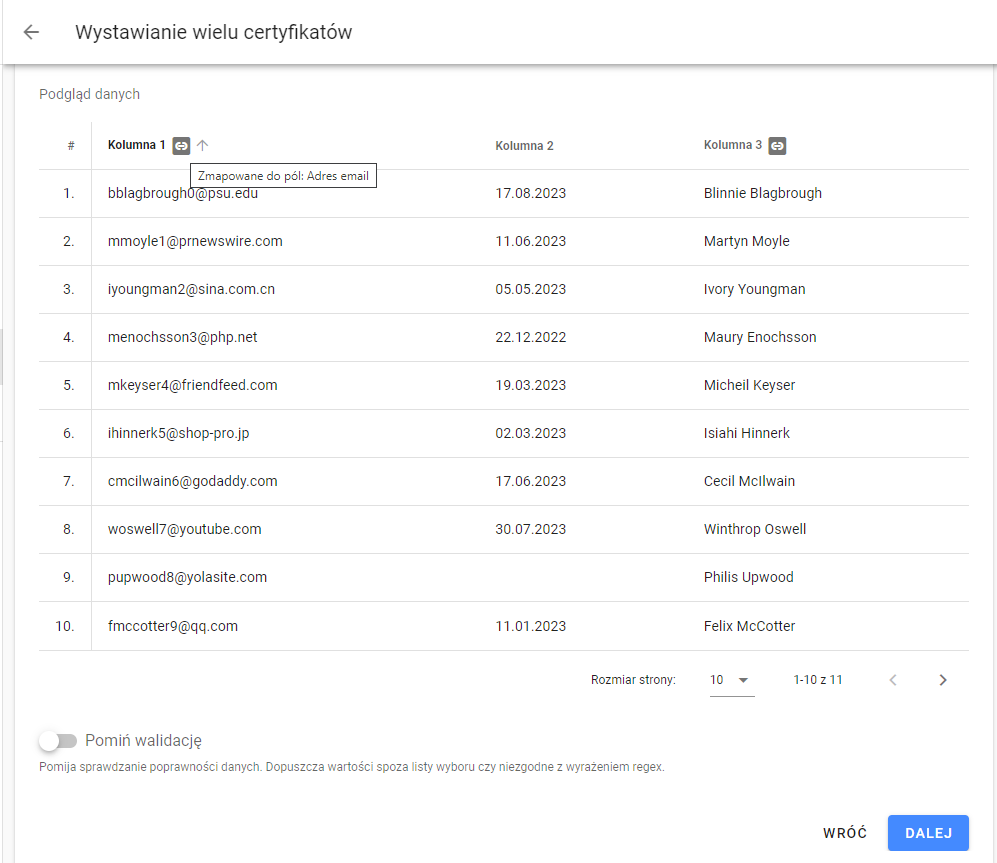Click the date 11.06.2023
997x863 pixels.
pos(530,241)
